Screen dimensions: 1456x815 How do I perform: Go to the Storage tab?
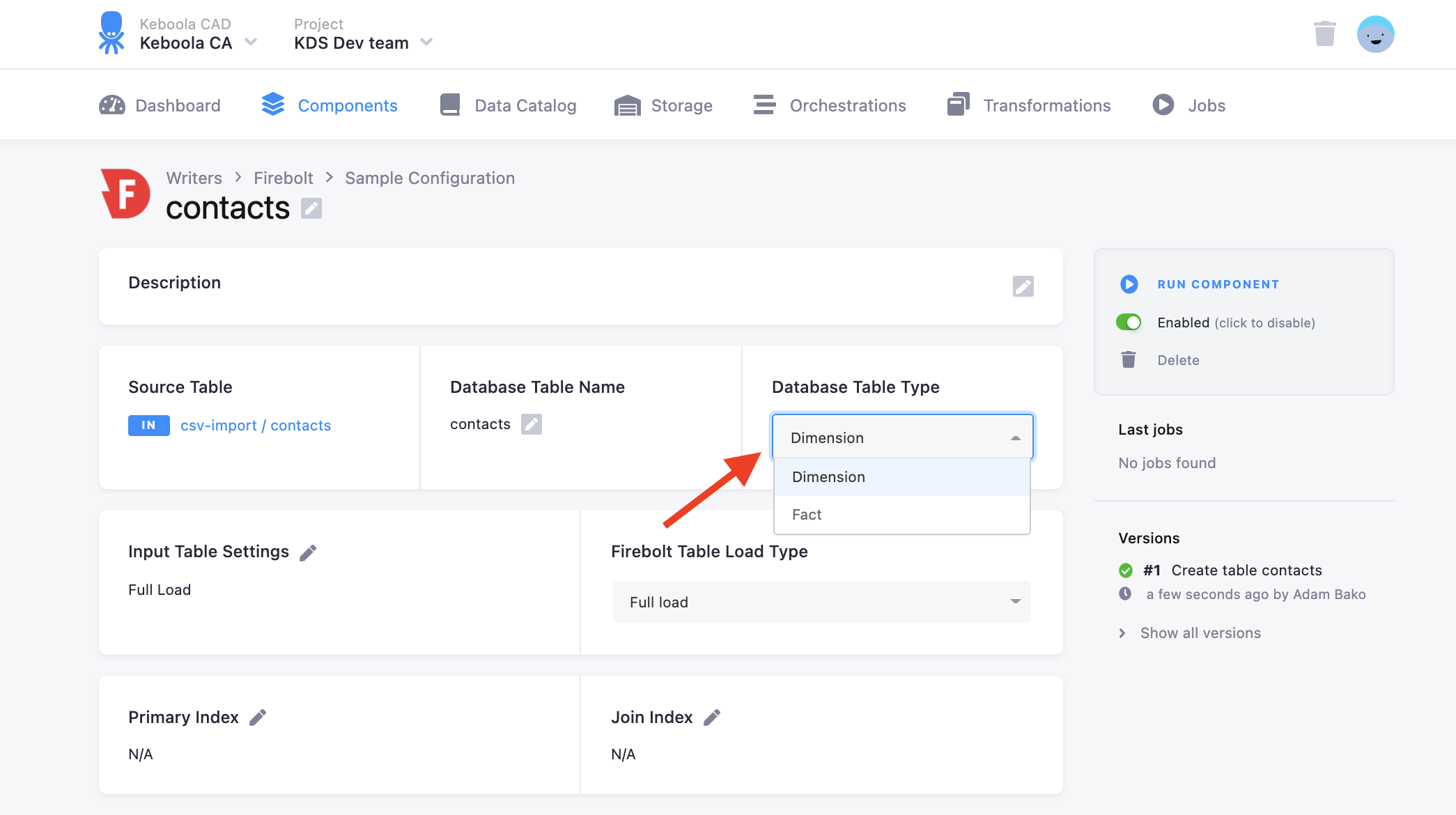[663, 105]
